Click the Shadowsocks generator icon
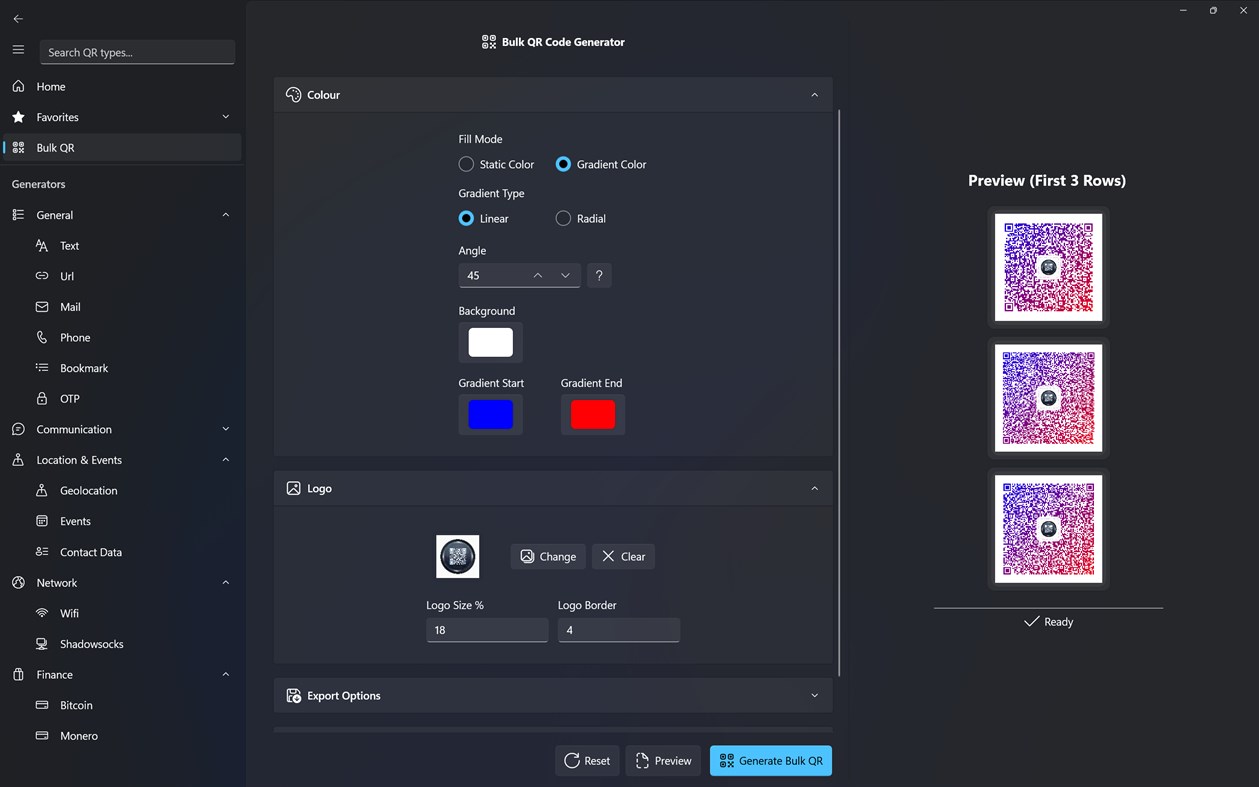The height and width of the screenshot is (787, 1259). point(42,644)
